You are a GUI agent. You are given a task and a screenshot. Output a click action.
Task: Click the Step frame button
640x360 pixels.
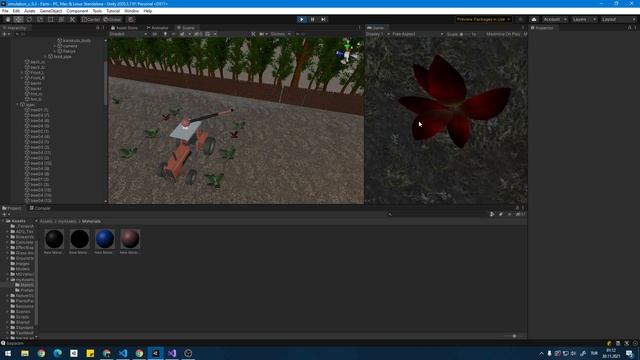323,19
